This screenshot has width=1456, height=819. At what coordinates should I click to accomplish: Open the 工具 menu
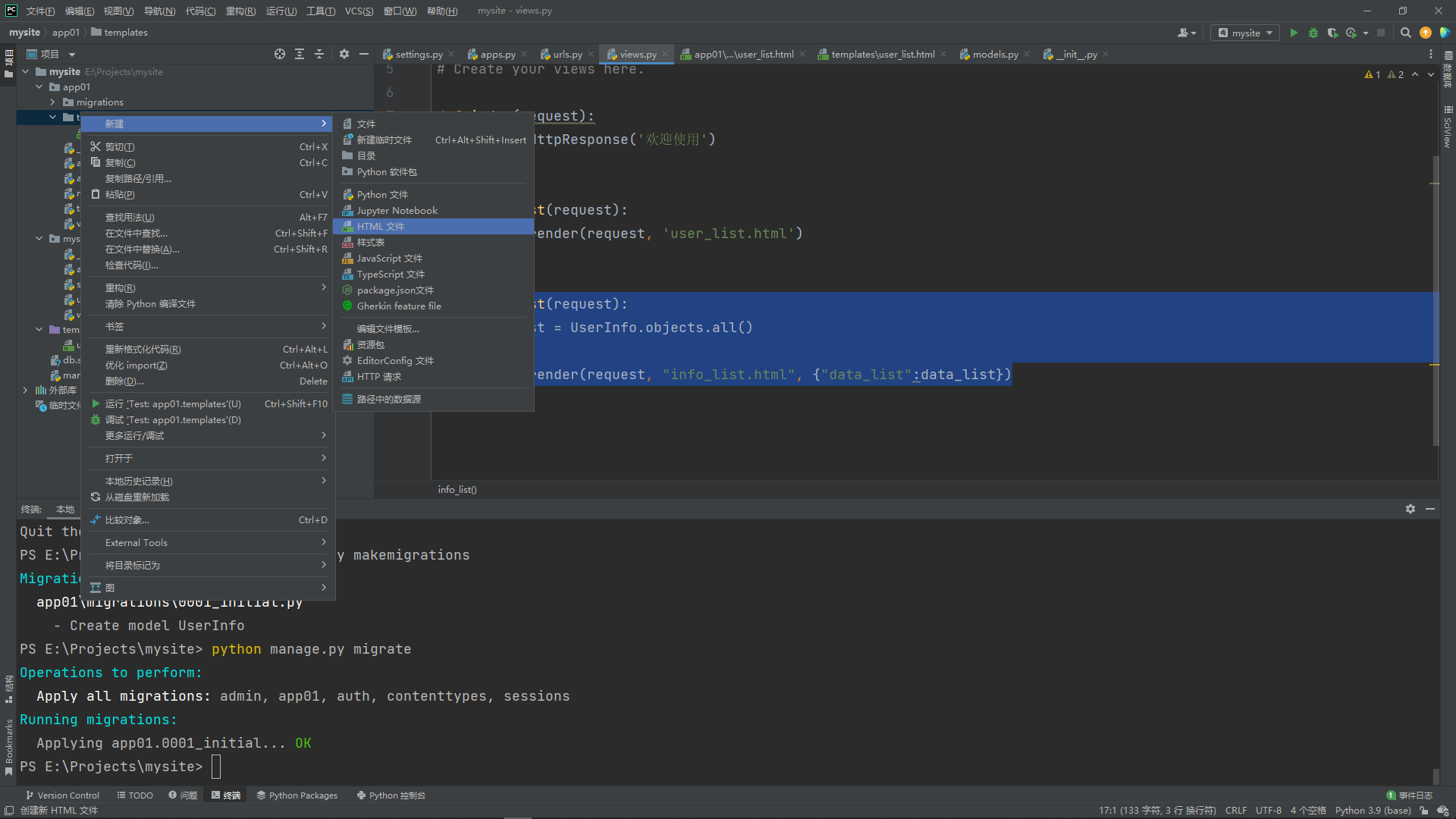320,11
